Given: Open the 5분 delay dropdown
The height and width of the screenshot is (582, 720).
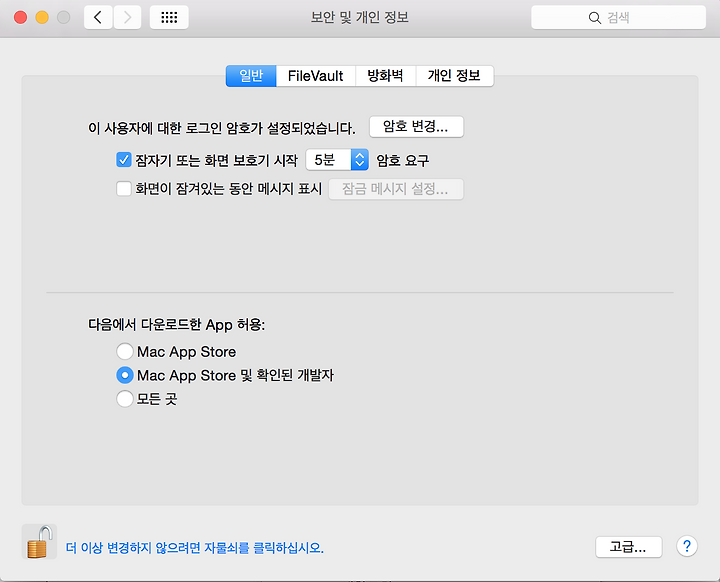Looking at the screenshot, I should (x=337, y=159).
